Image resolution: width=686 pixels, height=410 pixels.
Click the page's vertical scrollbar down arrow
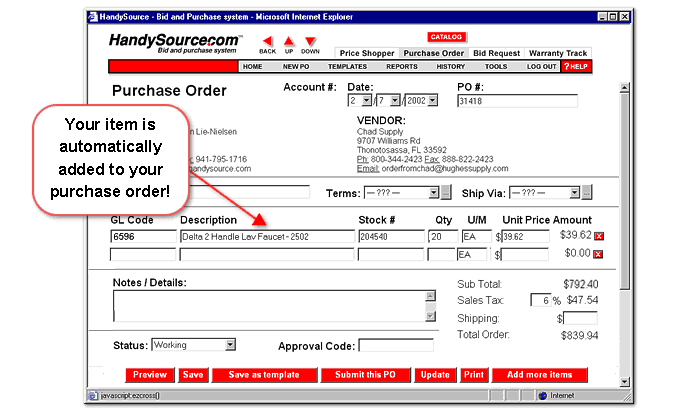click(625, 381)
